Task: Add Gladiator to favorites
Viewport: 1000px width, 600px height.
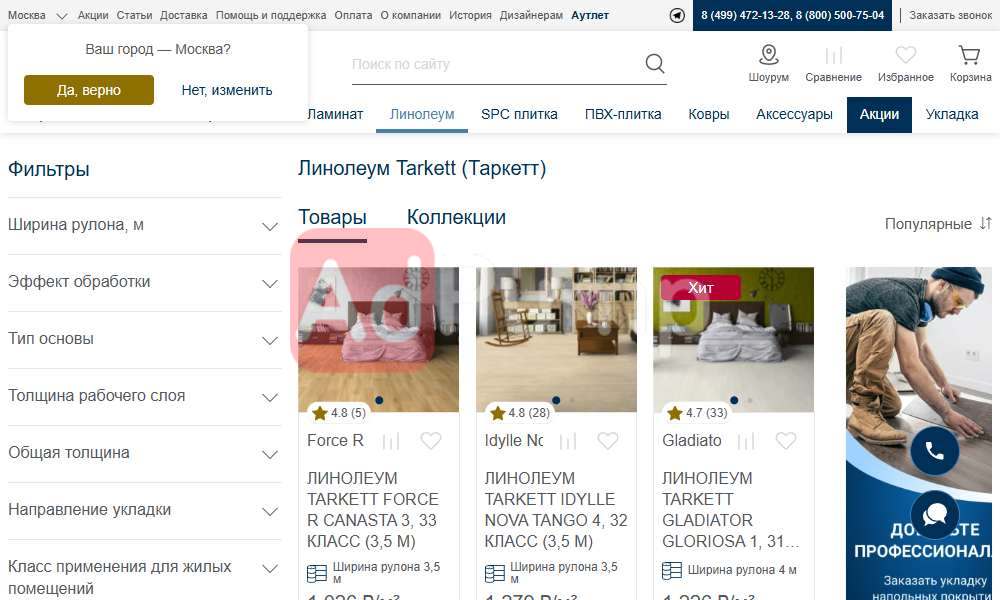Action: (786, 441)
